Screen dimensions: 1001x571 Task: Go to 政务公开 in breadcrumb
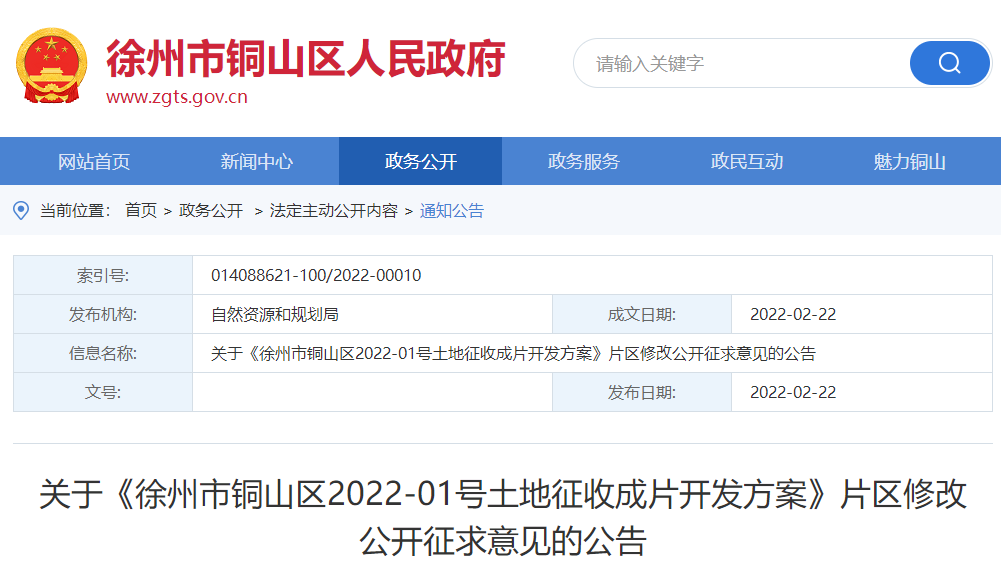(x=211, y=211)
